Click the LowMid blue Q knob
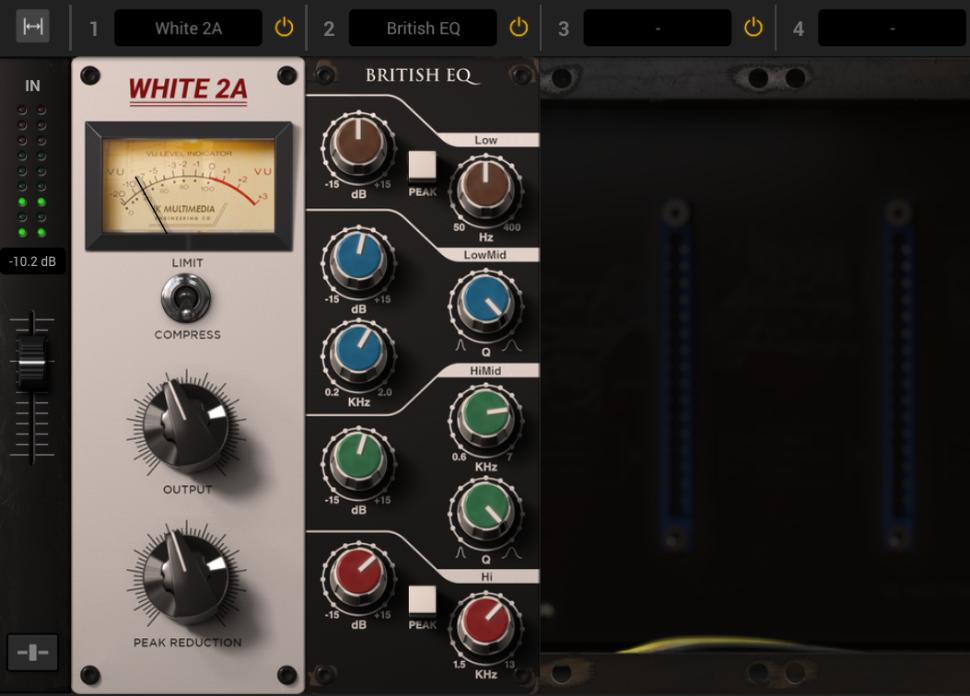Viewport: 970px width, 696px height. (x=486, y=303)
